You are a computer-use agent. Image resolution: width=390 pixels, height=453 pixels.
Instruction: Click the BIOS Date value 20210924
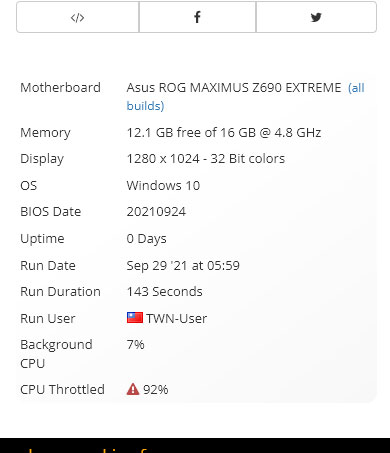(x=156, y=212)
